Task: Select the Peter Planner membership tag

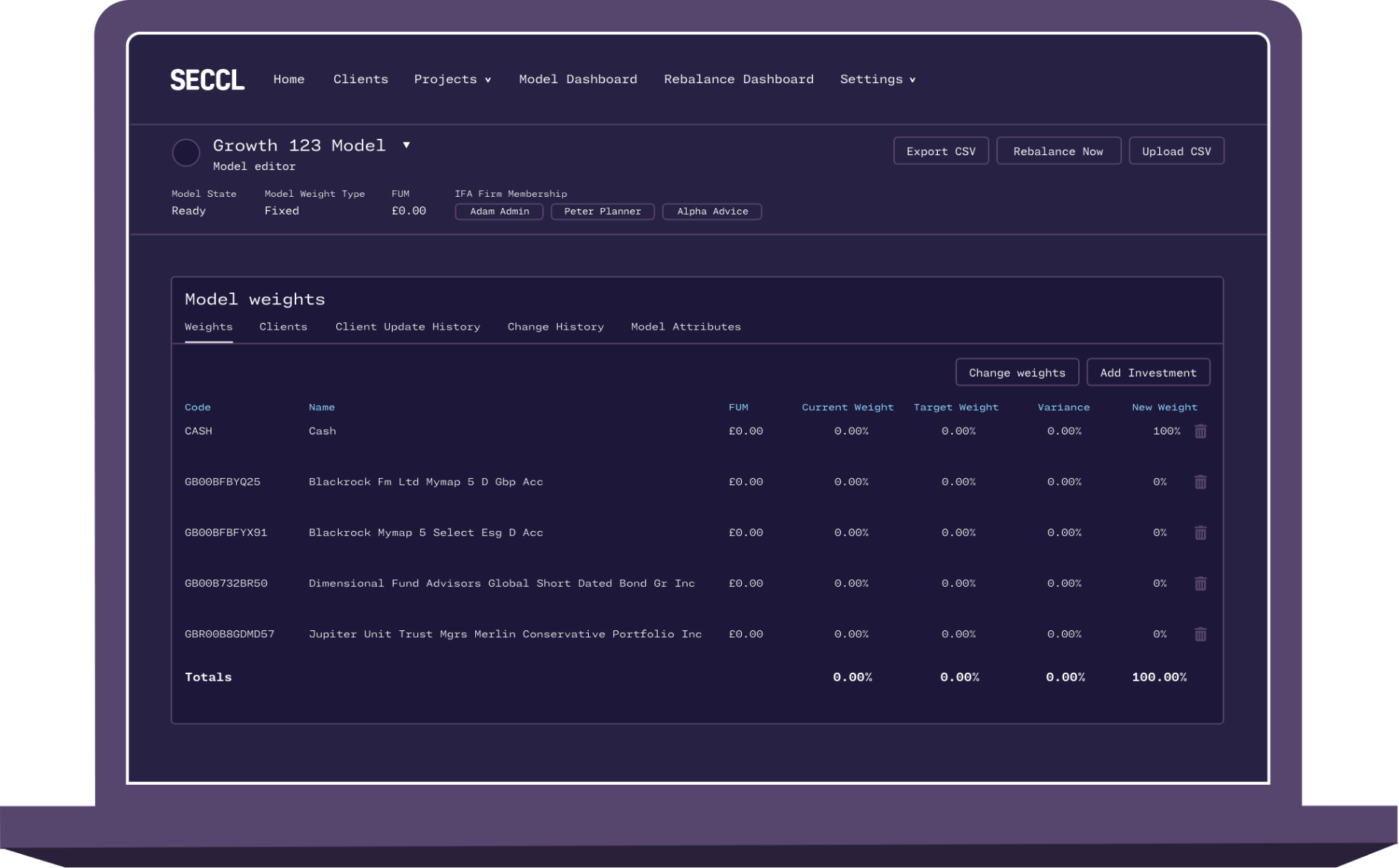Action: [x=601, y=212]
